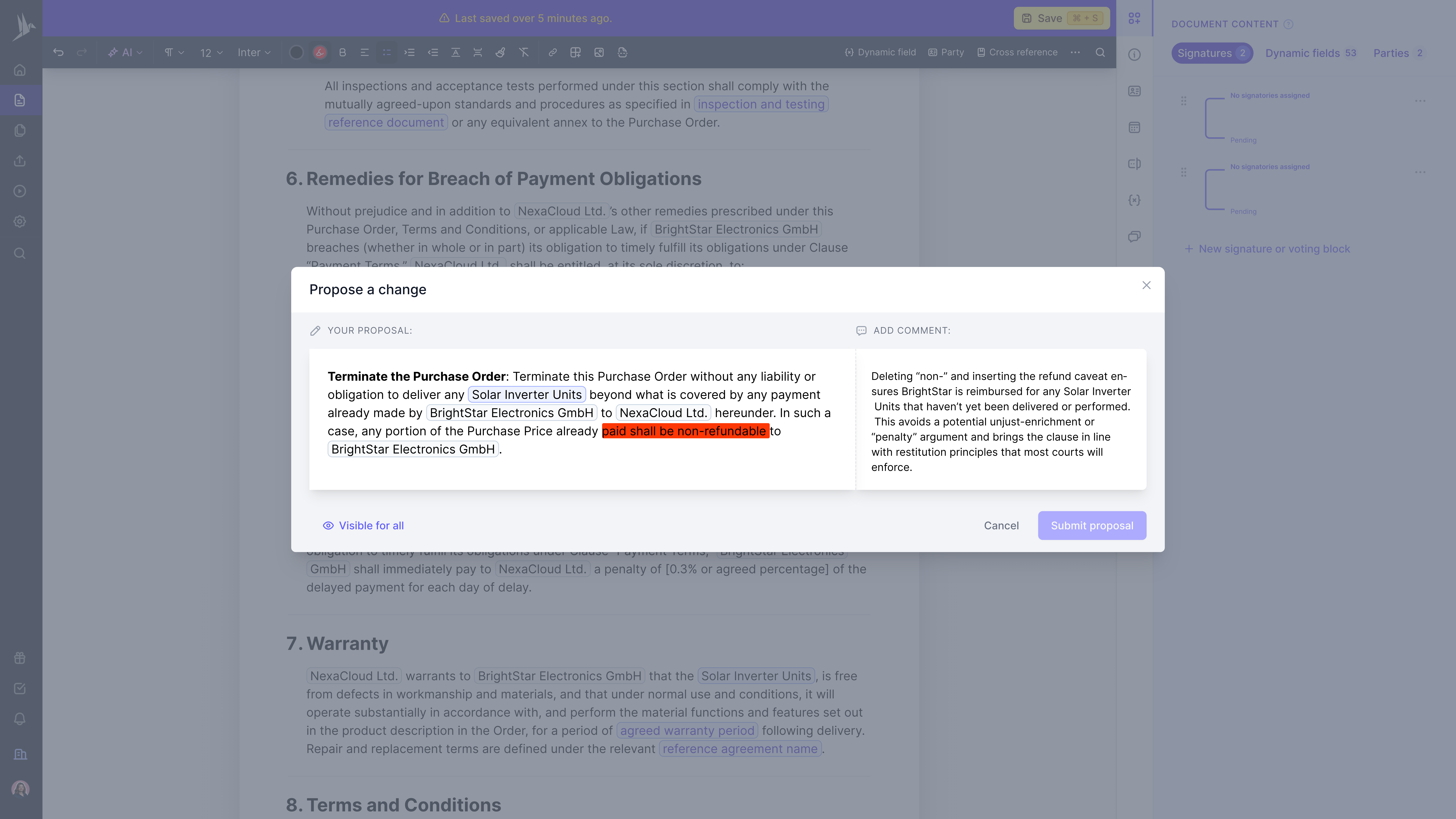
Task: Open the line spacing tool
Action: click(478, 53)
